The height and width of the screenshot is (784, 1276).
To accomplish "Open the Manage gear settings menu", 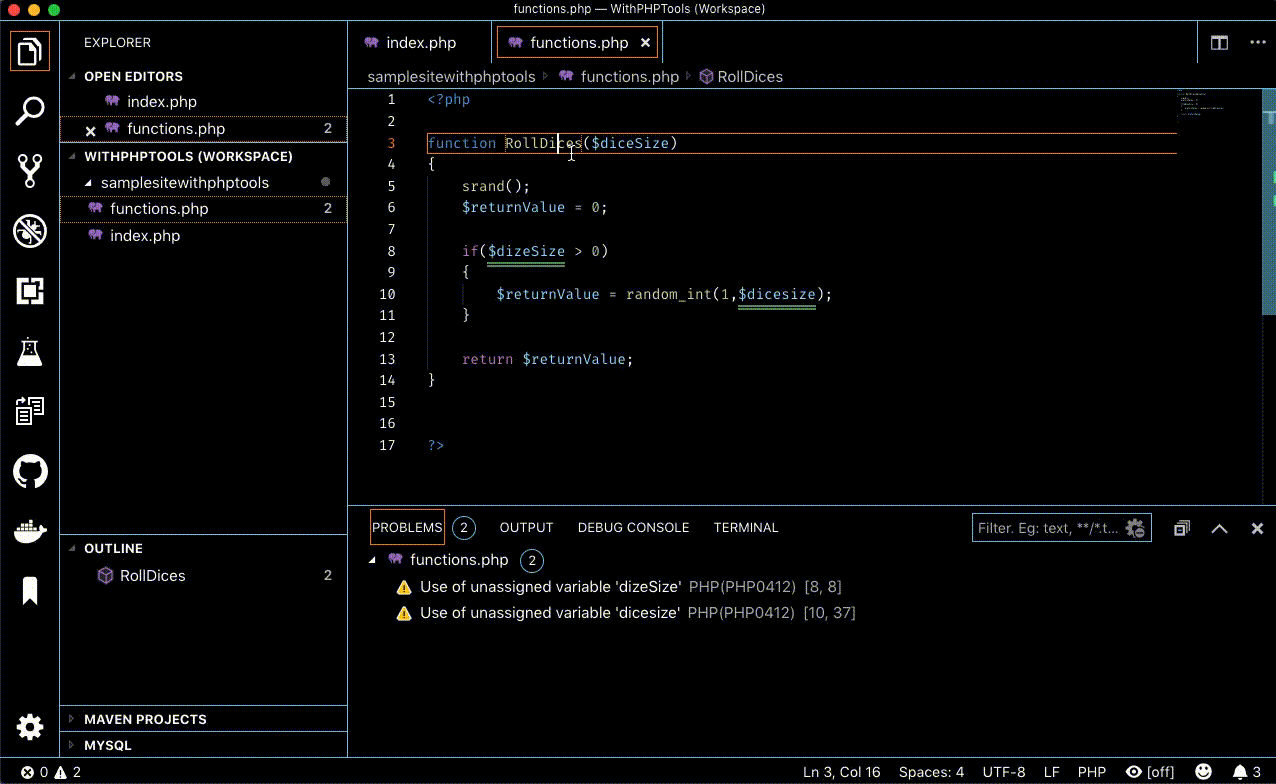I will [30, 727].
